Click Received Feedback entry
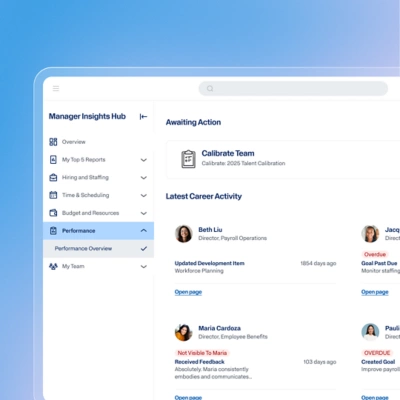 click(x=200, y=362)
